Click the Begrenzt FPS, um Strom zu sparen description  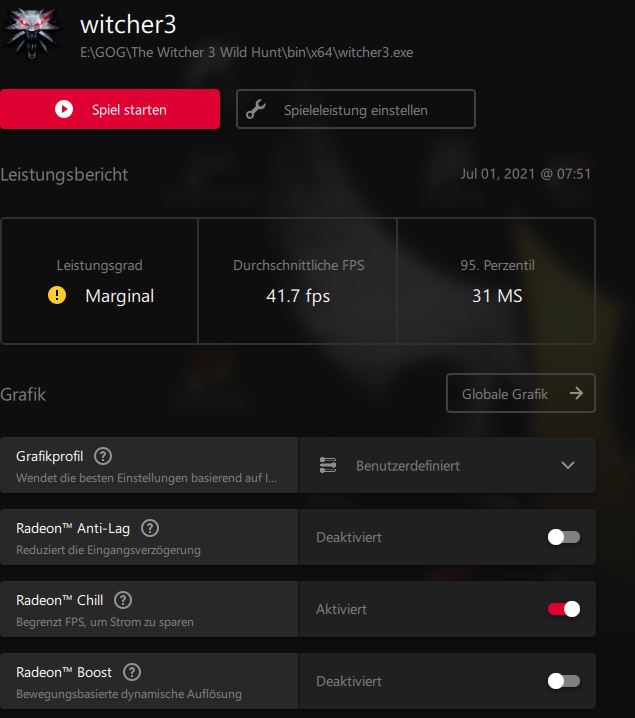pos(105,622)
